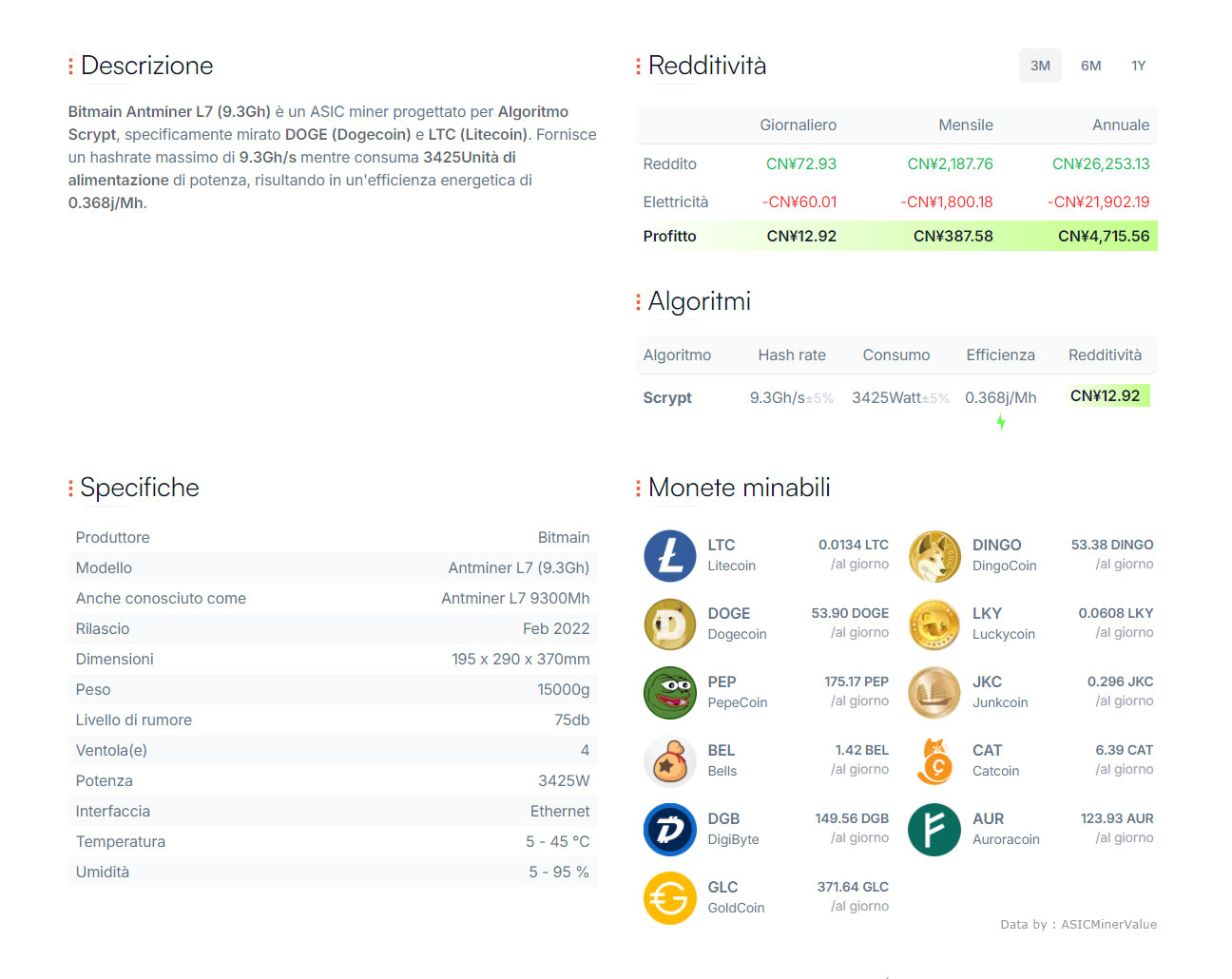The width and height of the screenshot is (1232, 979).
Task: Open the AUR Auroracoin link
Action: [1006, 829]
